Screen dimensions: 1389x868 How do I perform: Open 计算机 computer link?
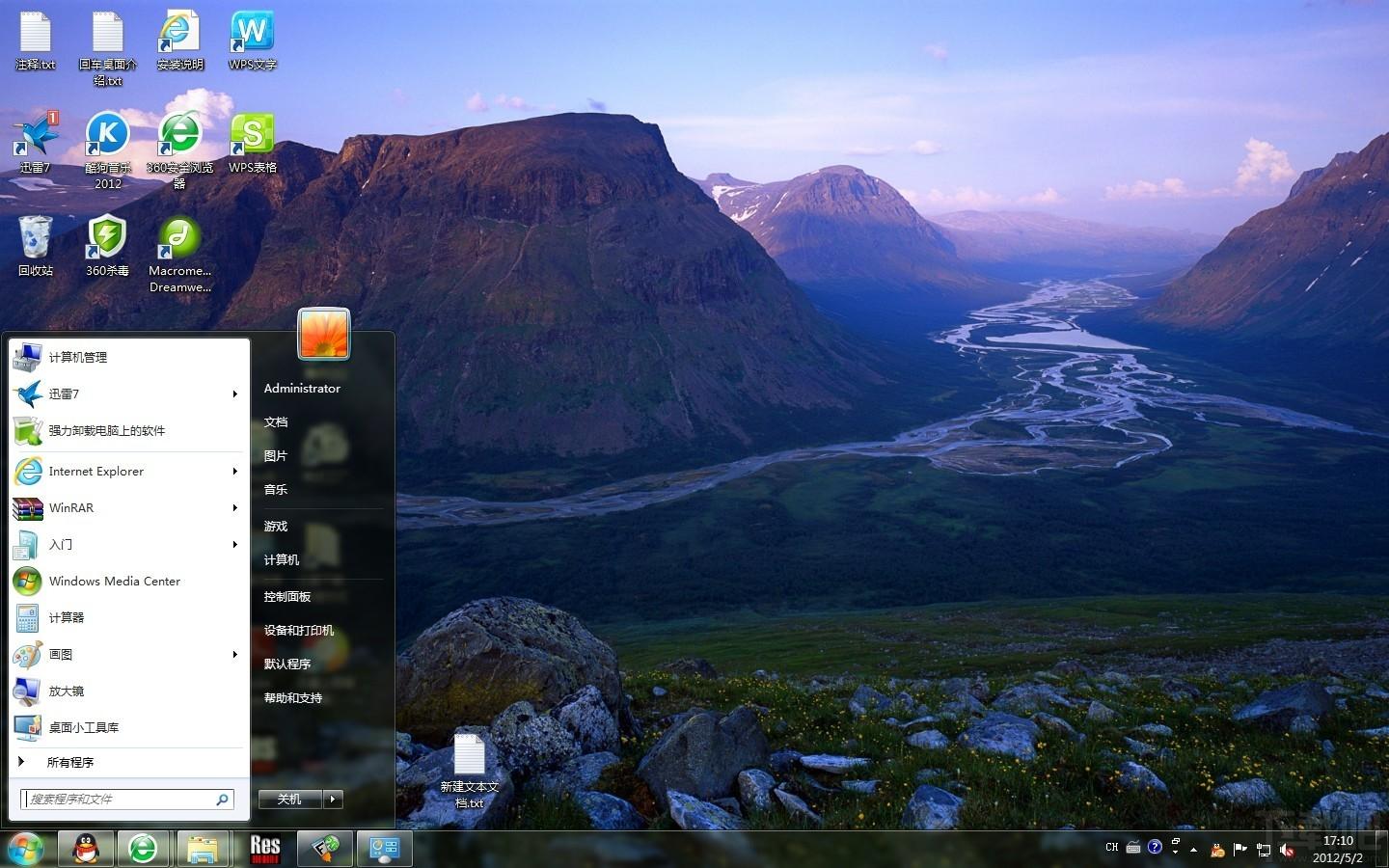point(282,559)
